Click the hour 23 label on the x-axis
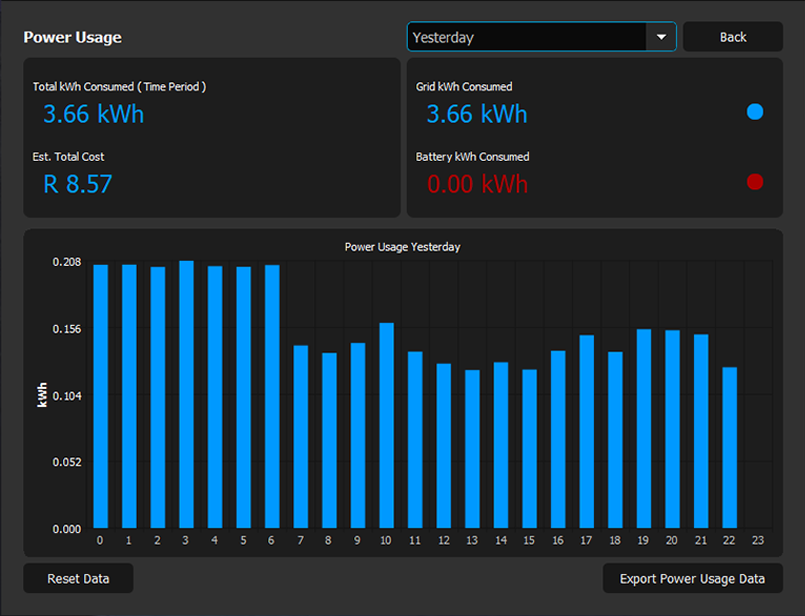This screenshot has width=805, height=616. tap(757, 540)
